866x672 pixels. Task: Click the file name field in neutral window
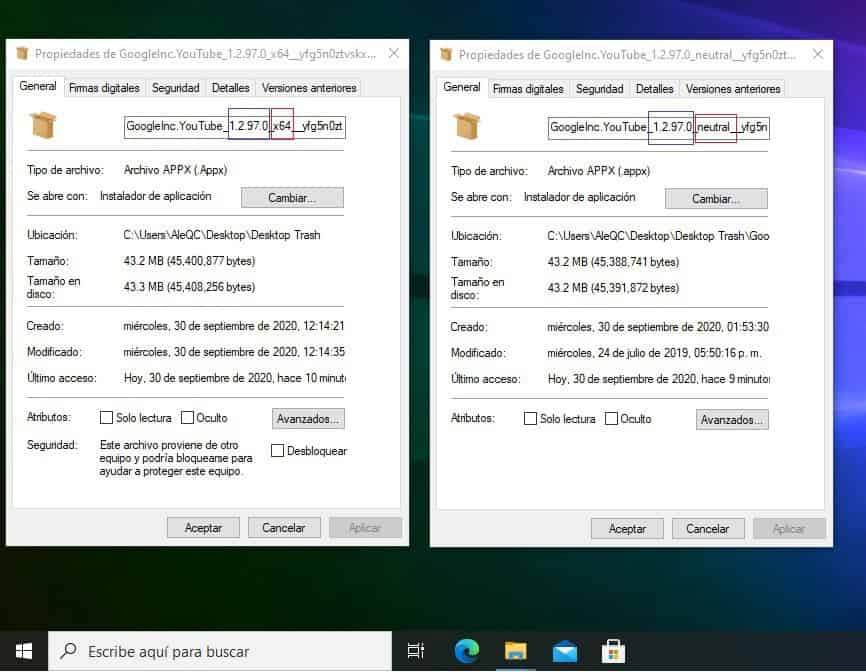pos(659,128)
